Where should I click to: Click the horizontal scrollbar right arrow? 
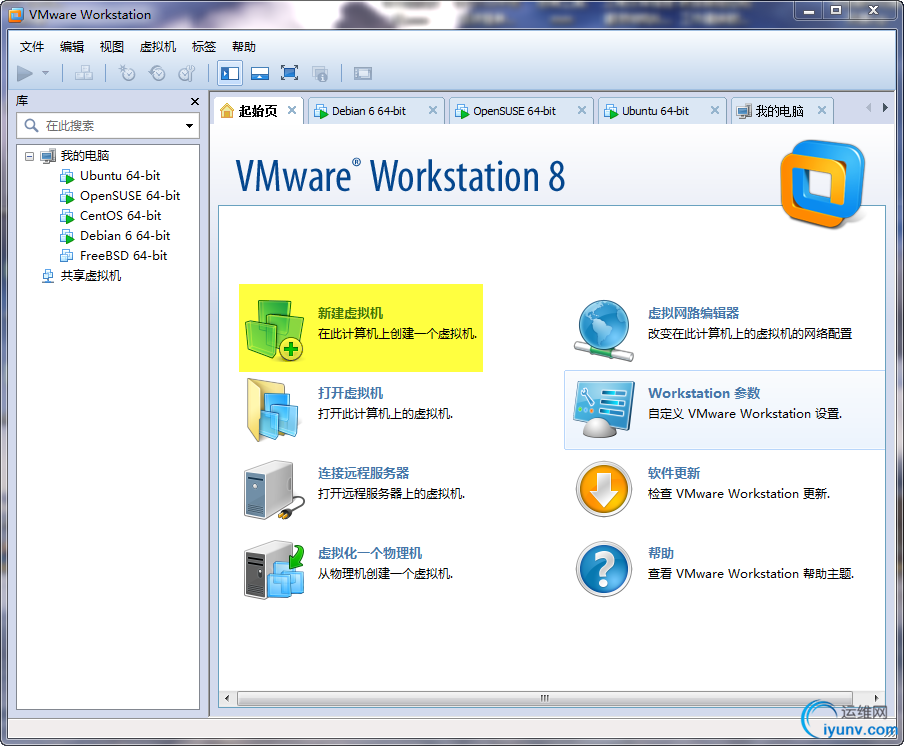click(x=876, y=698)
